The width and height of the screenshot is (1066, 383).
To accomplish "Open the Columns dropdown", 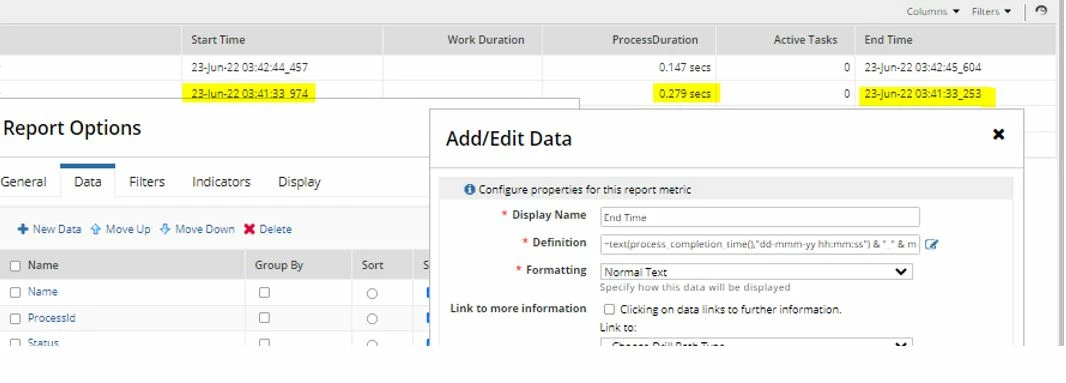I will point(933,12).
